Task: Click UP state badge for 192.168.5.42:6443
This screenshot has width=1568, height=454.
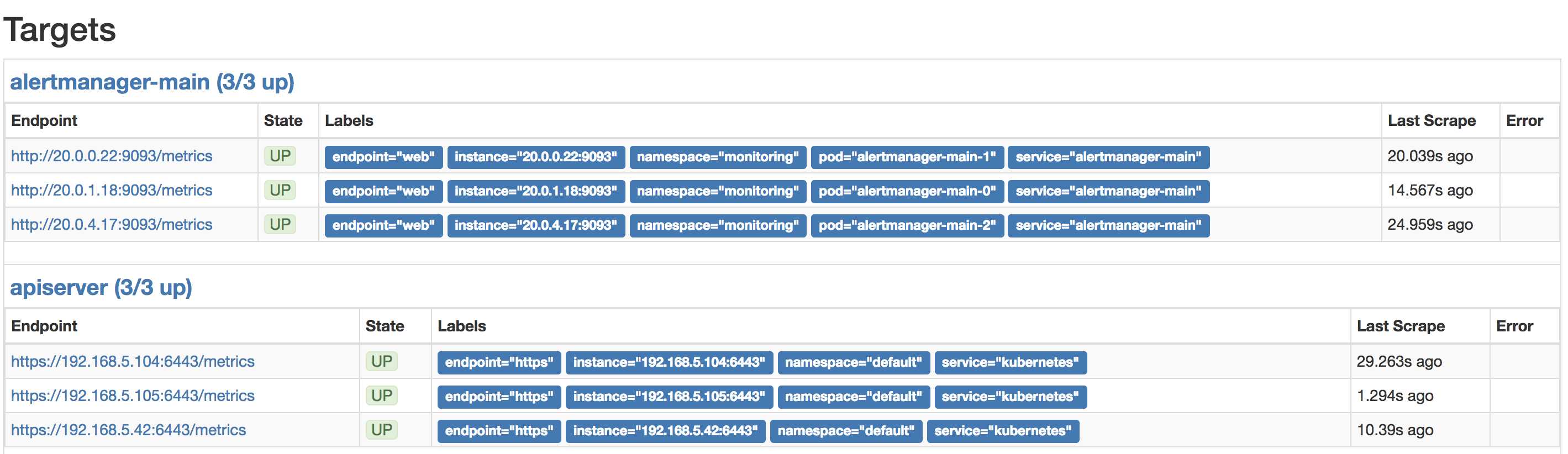Action: (x=382, y=430)
